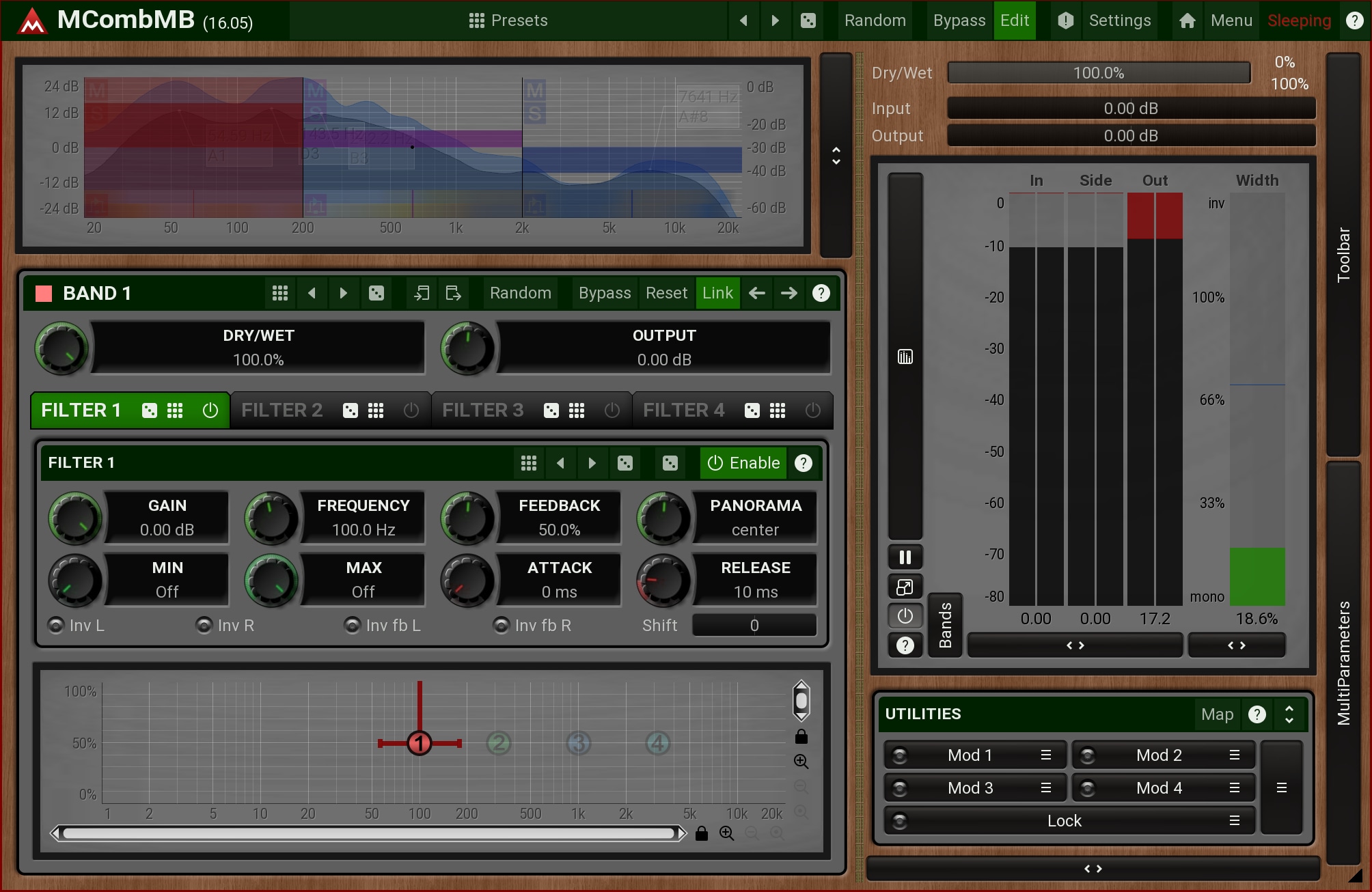Click the collapse bar under level meters
The image size is (1372, 892).
tap(1075, 645)
